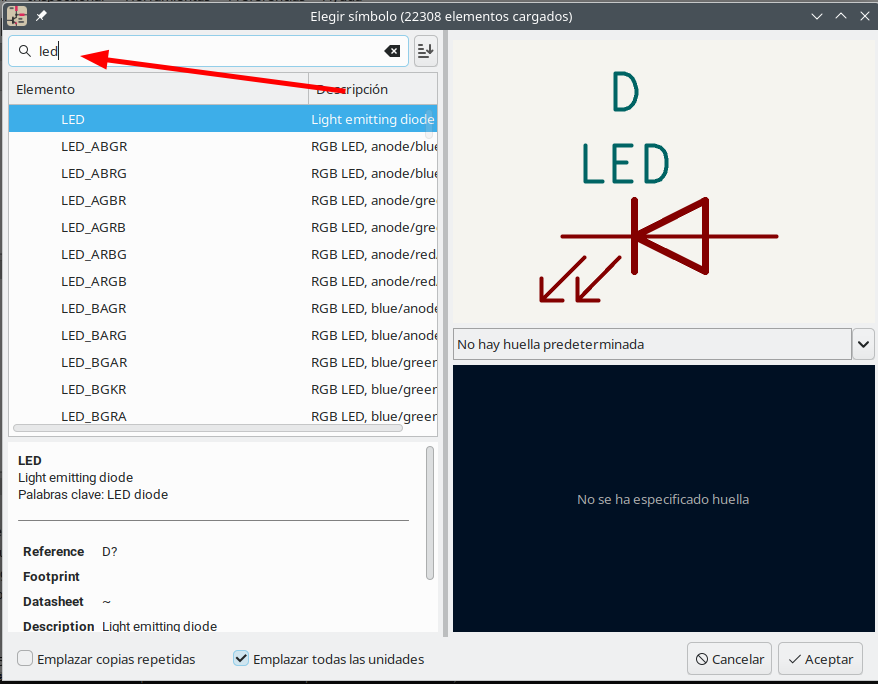Click the sort order icon button

425,51
